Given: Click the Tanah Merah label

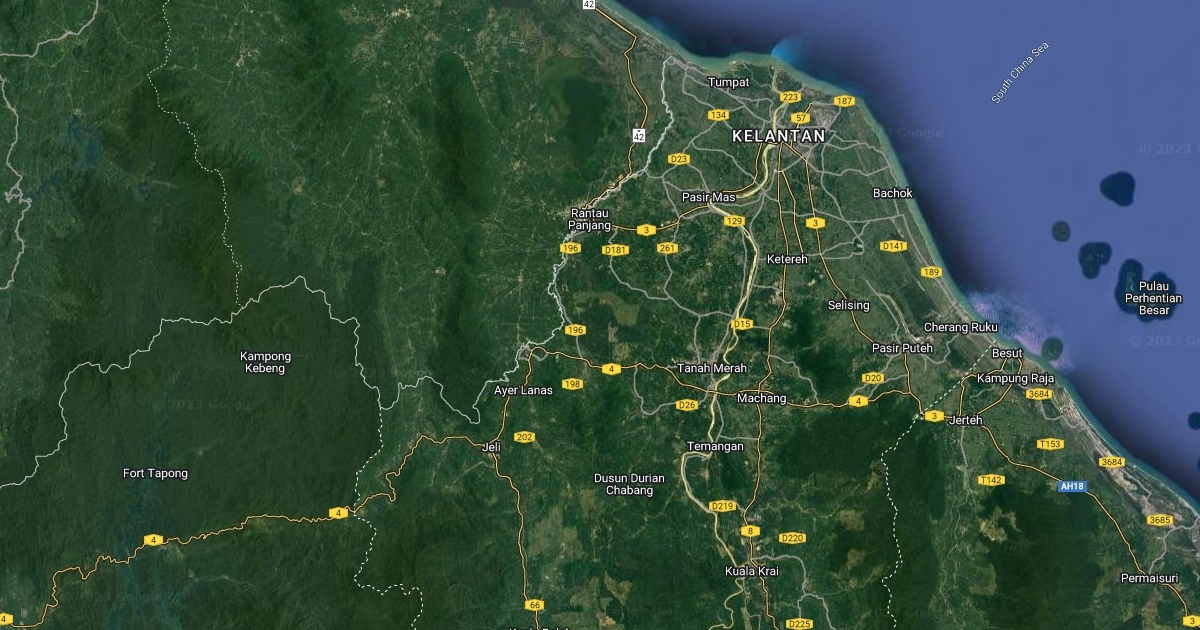Looking at the screenshot, I should pos(713,368).
